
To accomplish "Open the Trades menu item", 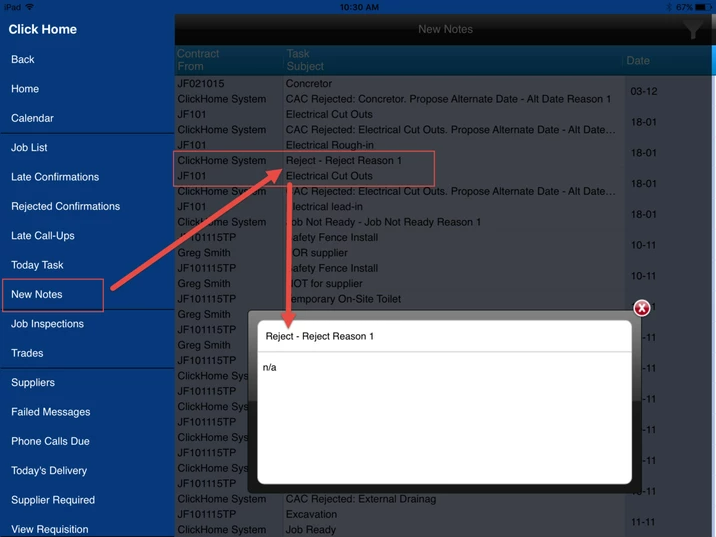I will (x=27, y=353).
